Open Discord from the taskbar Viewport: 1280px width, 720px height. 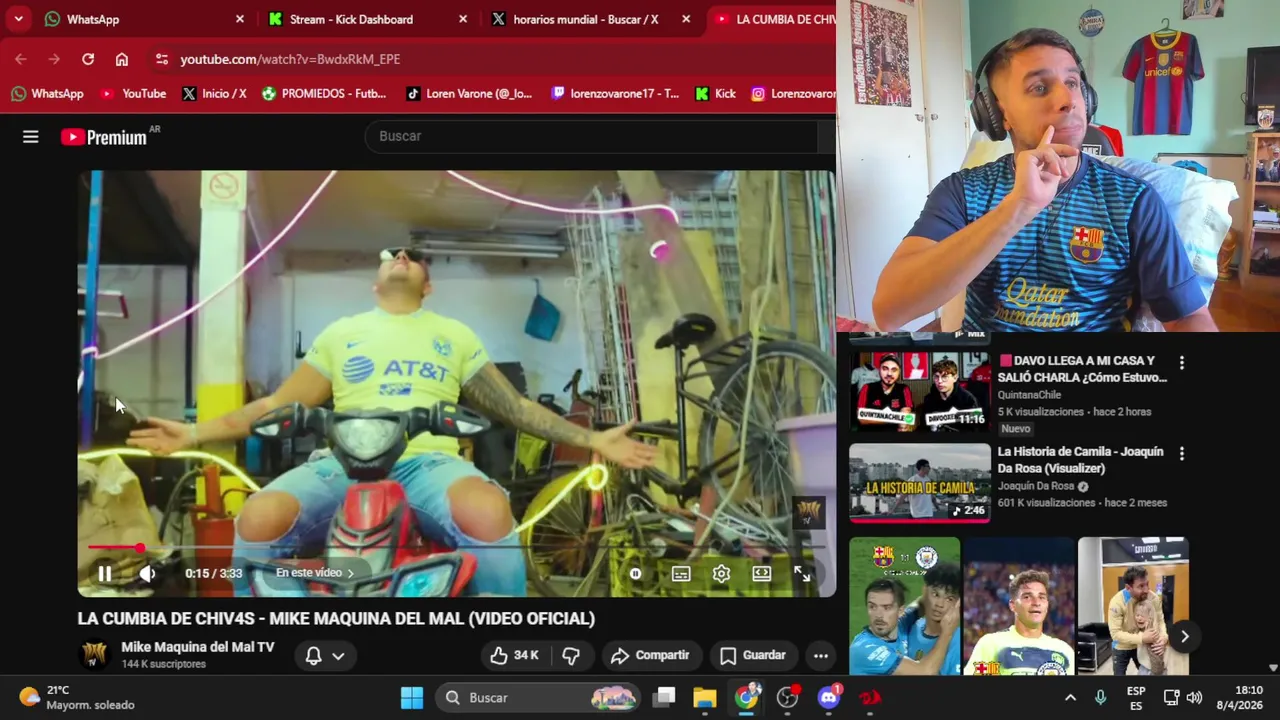(x=829, y=697)
